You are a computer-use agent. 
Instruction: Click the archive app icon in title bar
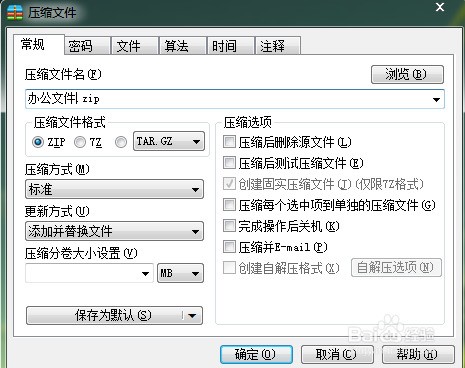15,13
